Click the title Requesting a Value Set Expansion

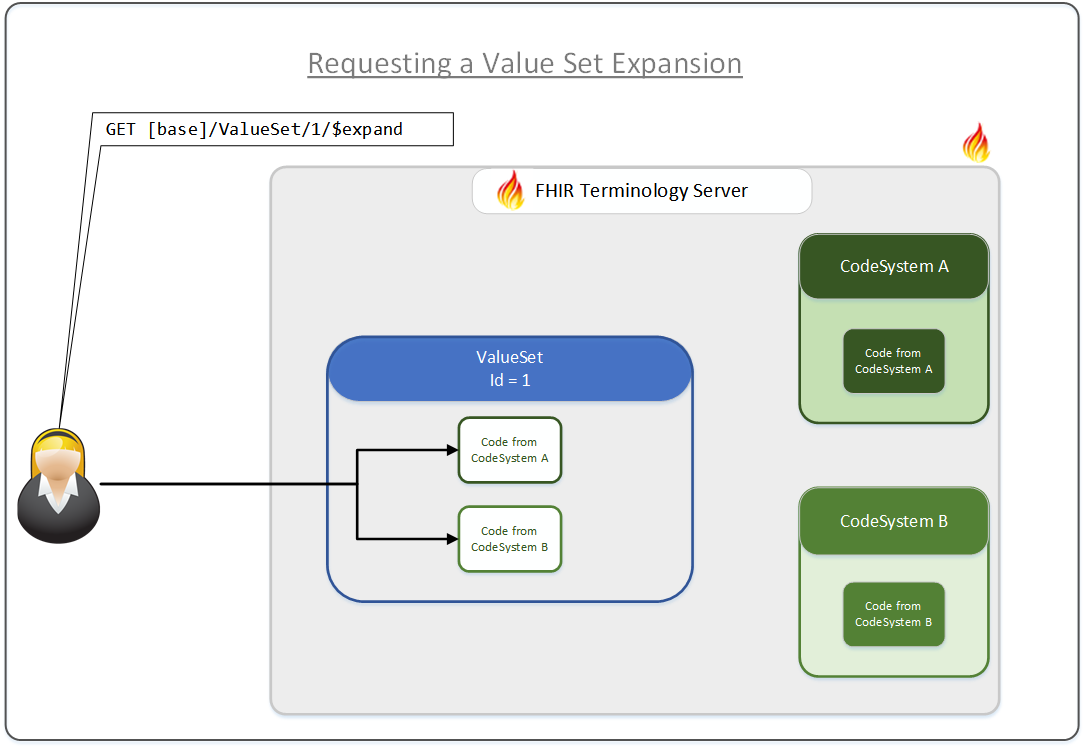click(x=524, y=63)
